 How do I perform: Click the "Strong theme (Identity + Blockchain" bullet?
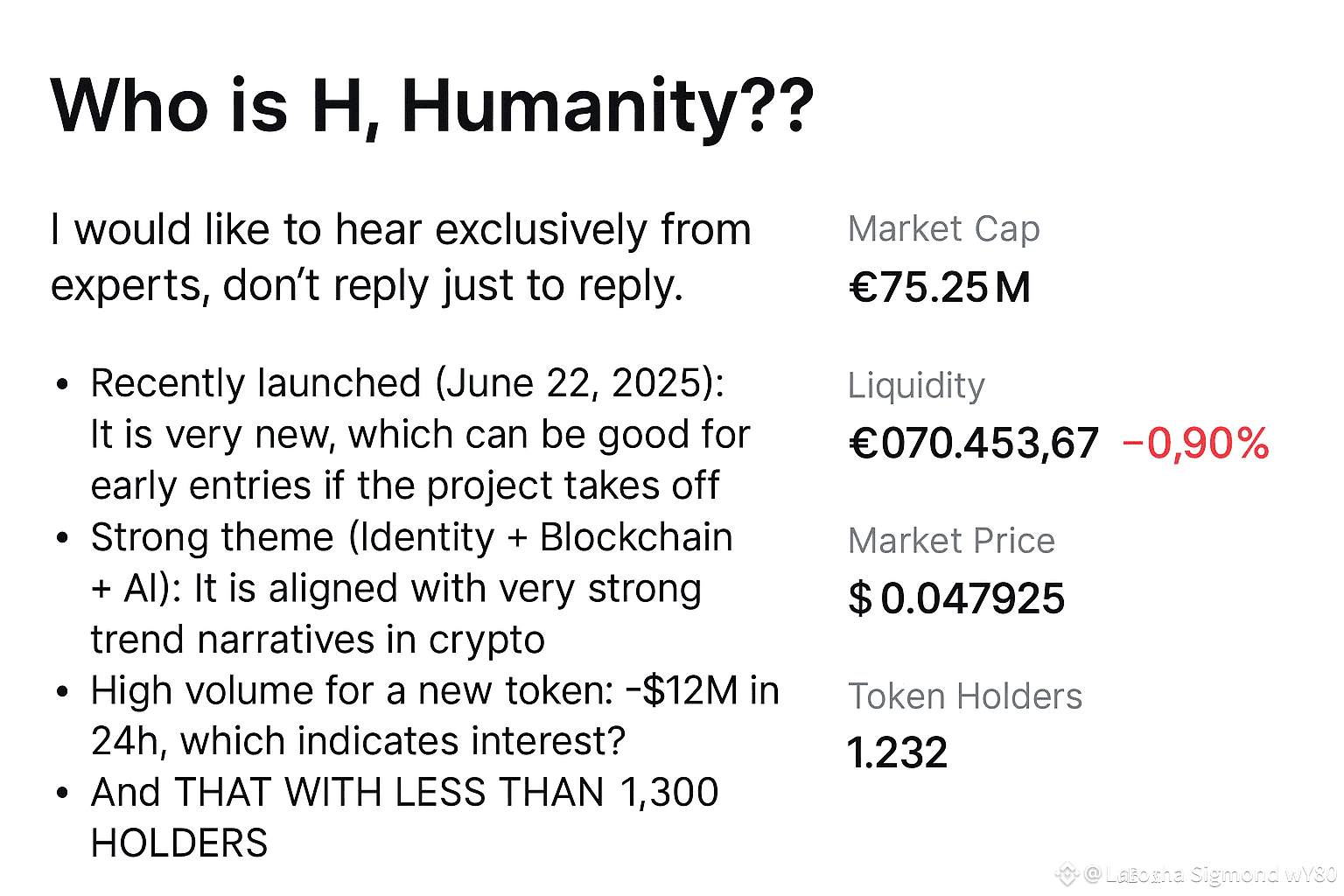point(411,537)
